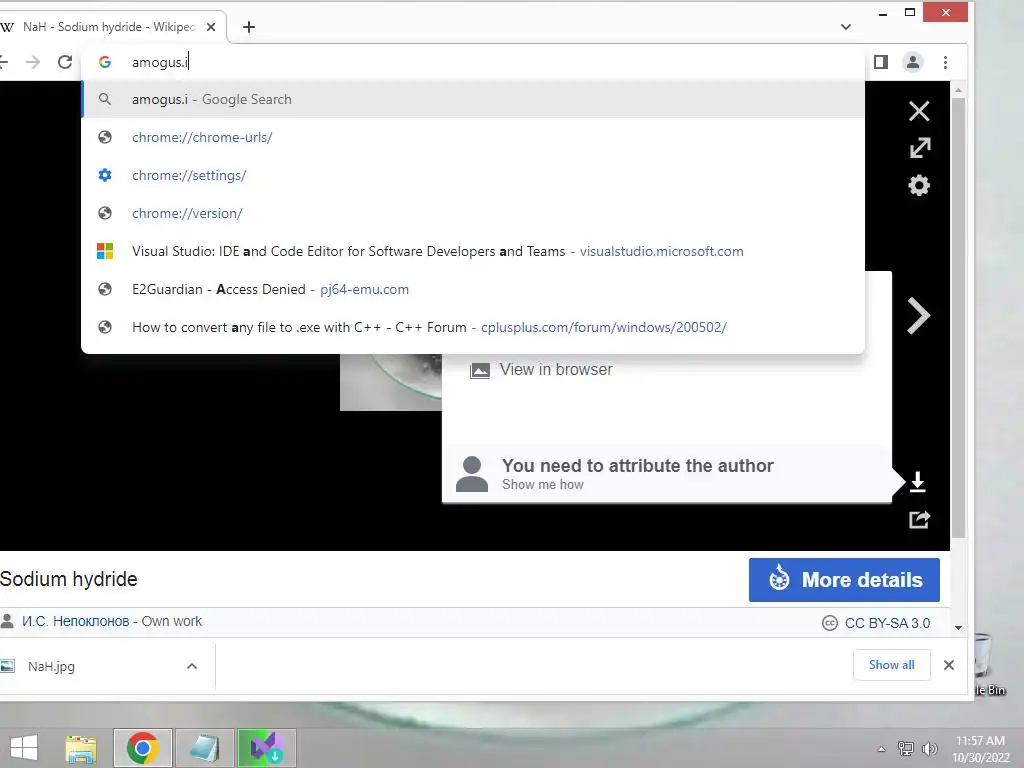
Task: Click the forward navigation arrow
Action: point(33,62)
